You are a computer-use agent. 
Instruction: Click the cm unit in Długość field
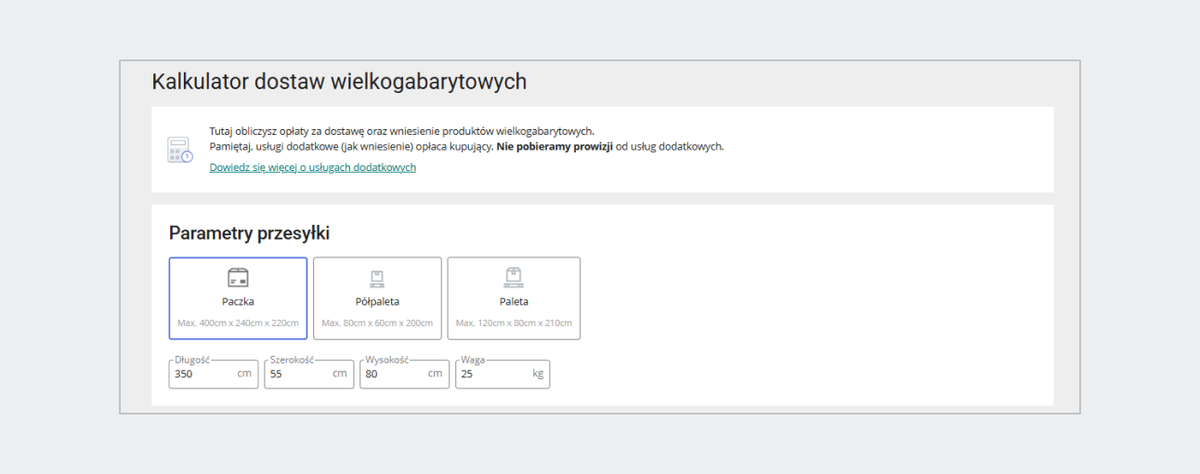(244, 374)
